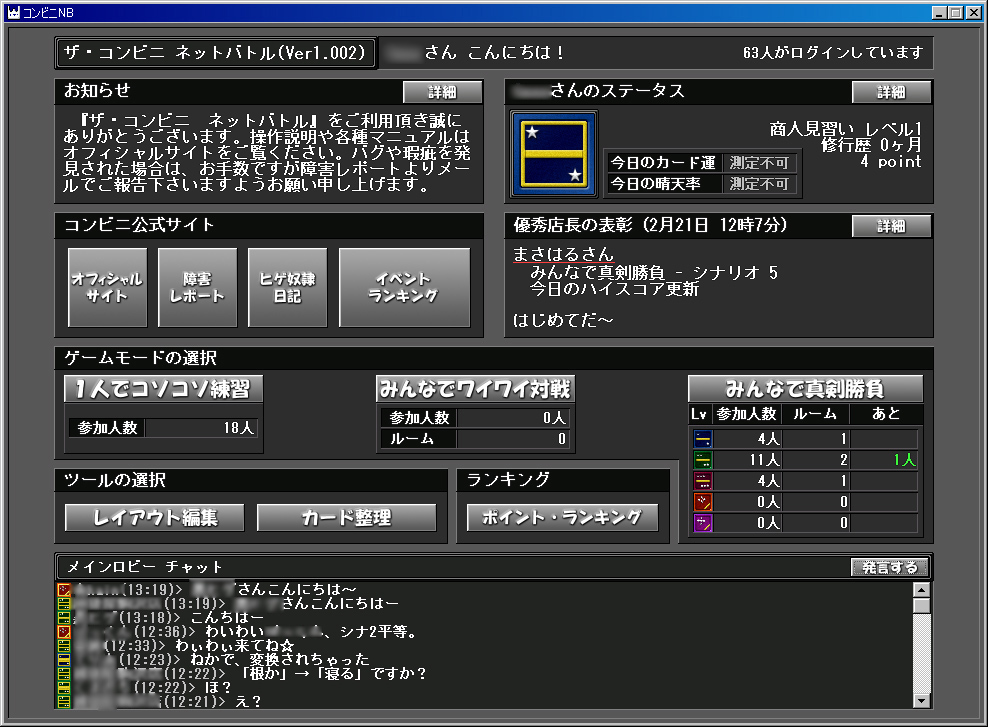Click the まさはるさん name link
The width and height of the screenshot is (988, 727).
[563, 255]
